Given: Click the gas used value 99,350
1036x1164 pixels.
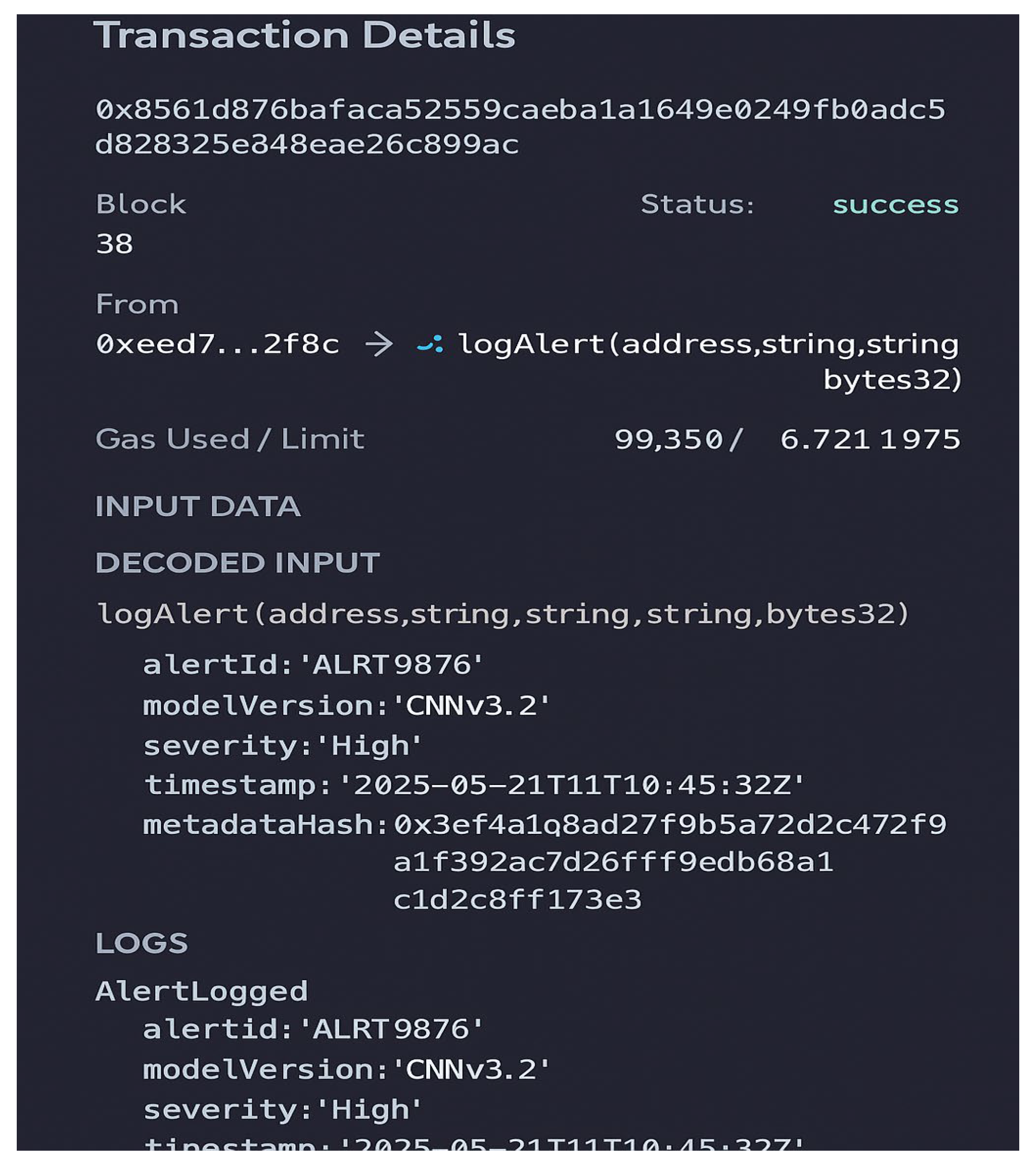Looking at the screenshot, I should [669, 439].
